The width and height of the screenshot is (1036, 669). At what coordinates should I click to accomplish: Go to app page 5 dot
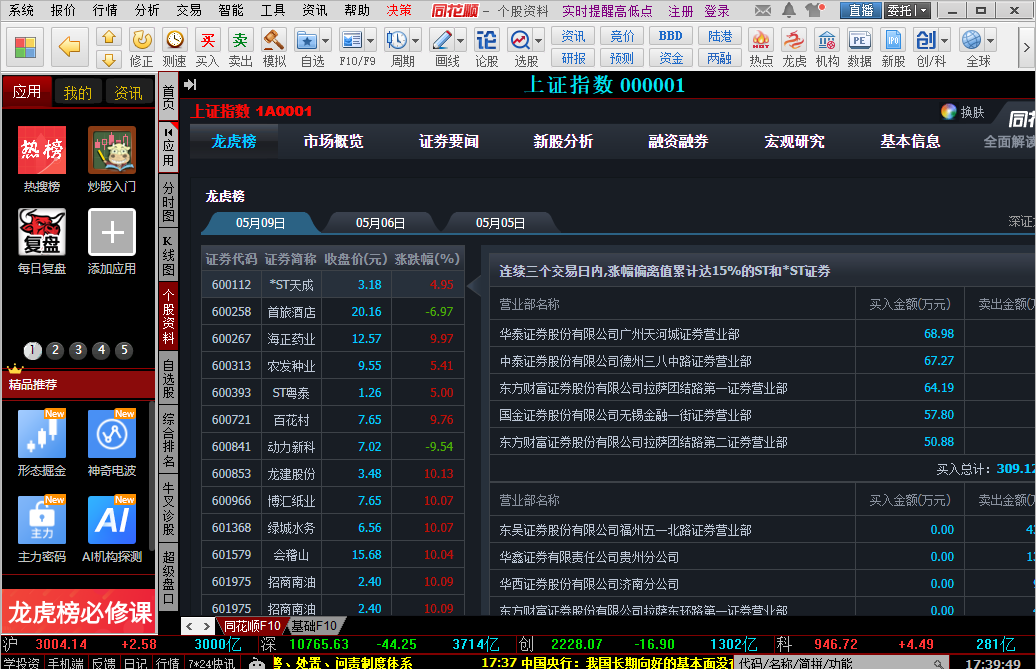(124, 350)
